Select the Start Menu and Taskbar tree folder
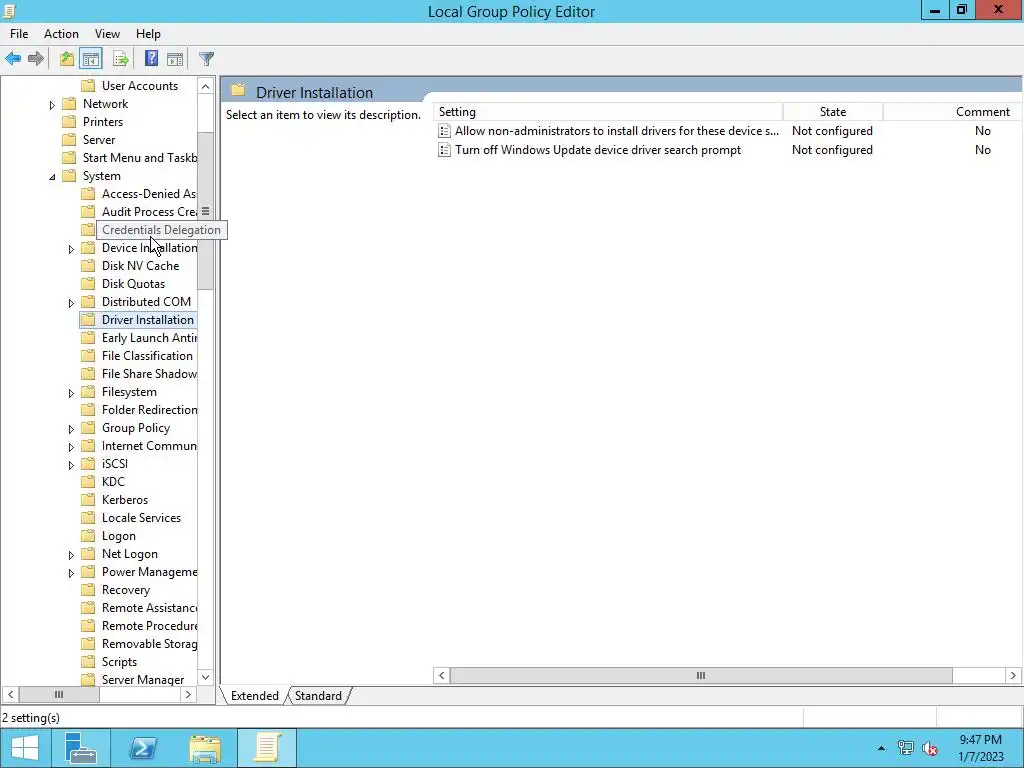The height and width of the screenshot is (768, 1024). 140,157
